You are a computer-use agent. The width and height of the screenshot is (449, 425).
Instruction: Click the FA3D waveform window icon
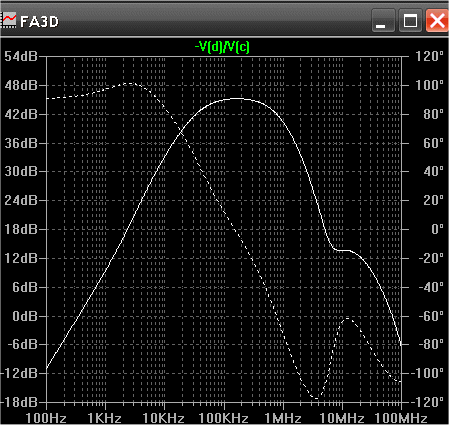9,21
